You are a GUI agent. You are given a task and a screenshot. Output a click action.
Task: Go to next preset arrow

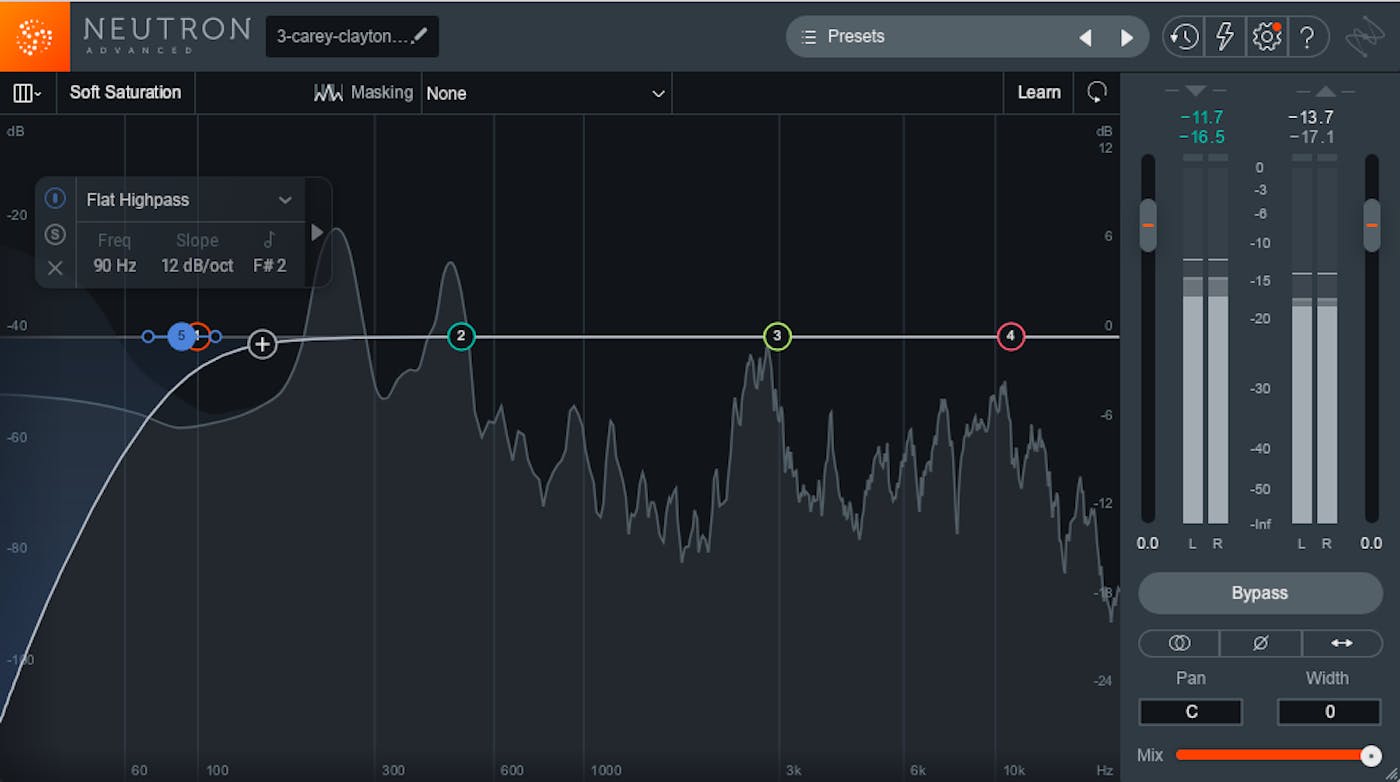pos(1127,37)
